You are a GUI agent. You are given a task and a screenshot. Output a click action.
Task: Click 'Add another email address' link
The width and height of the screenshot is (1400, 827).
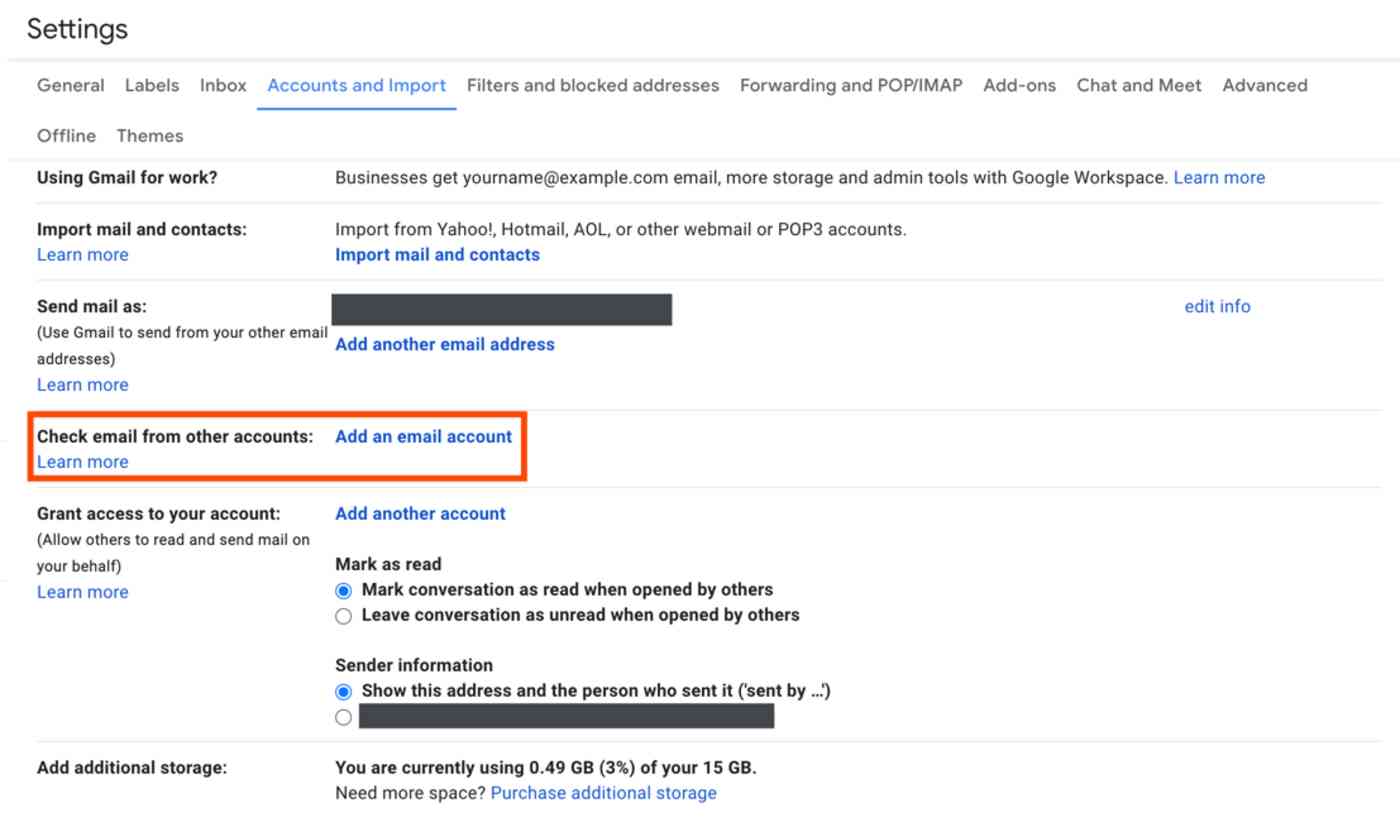[445, 344]
